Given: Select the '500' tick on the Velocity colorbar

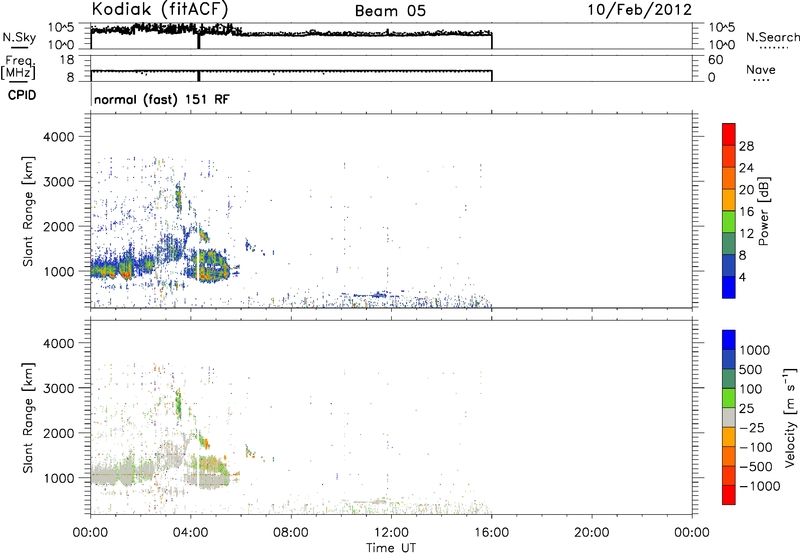Looking at the screenshot, I should [751, 369].
